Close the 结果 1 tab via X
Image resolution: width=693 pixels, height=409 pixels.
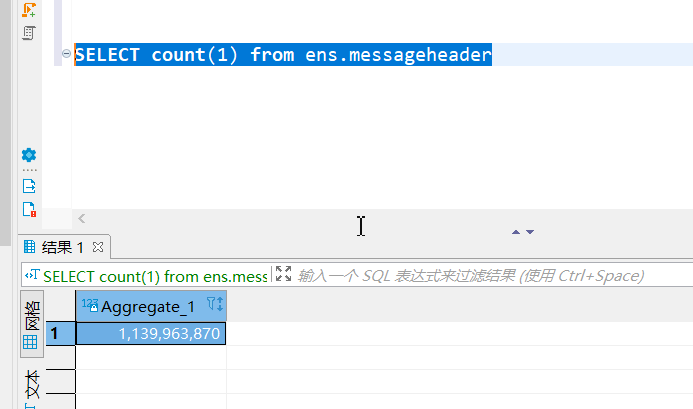98,246
